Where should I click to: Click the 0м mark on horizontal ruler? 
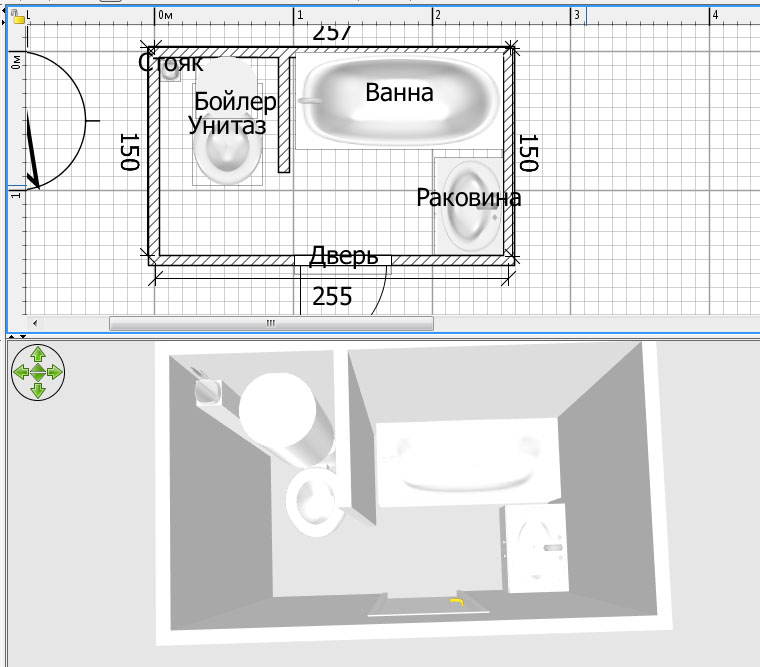coord(165,15)
